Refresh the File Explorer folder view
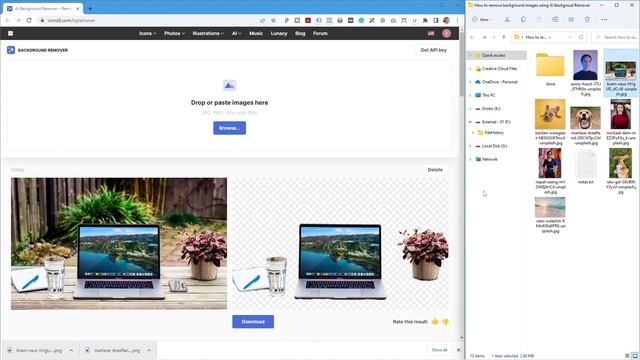The image size is (640, 360). click(581, 37)
